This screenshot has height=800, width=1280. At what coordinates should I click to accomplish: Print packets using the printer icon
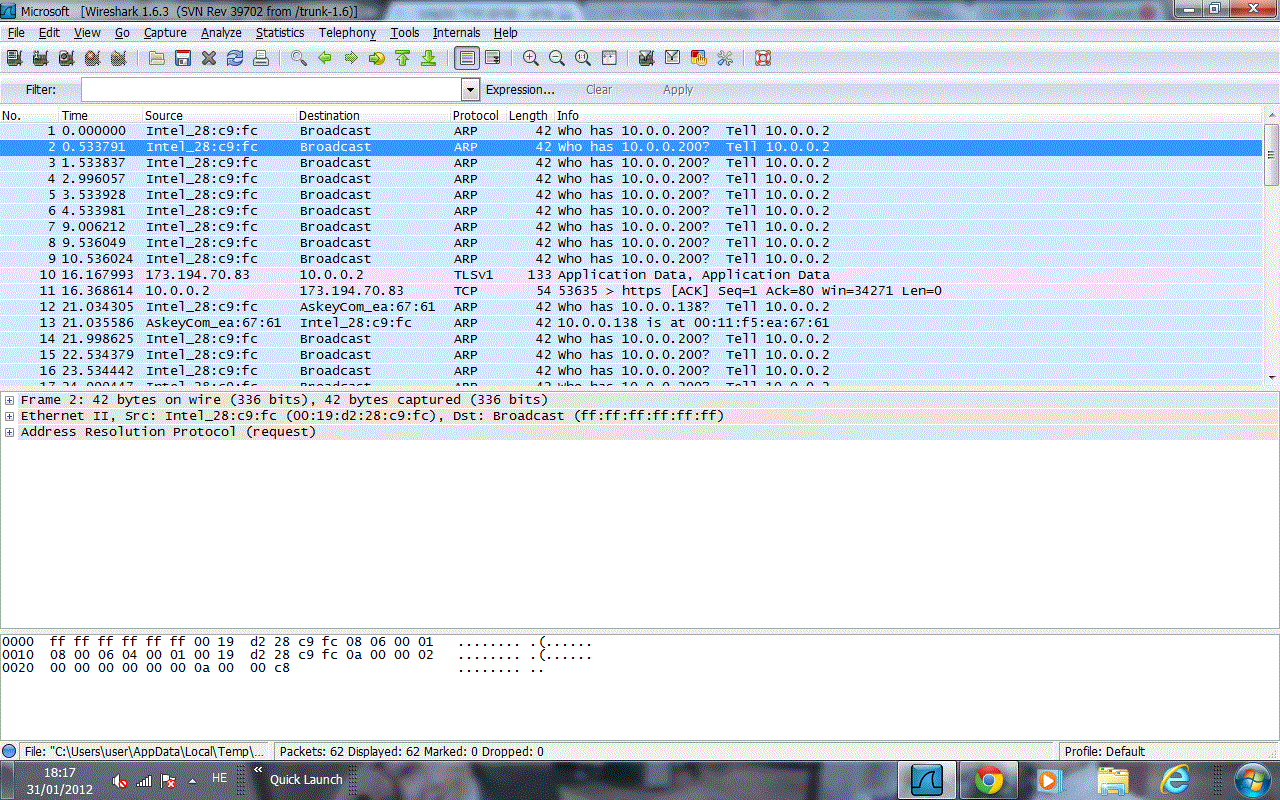(x=261, y=58)
